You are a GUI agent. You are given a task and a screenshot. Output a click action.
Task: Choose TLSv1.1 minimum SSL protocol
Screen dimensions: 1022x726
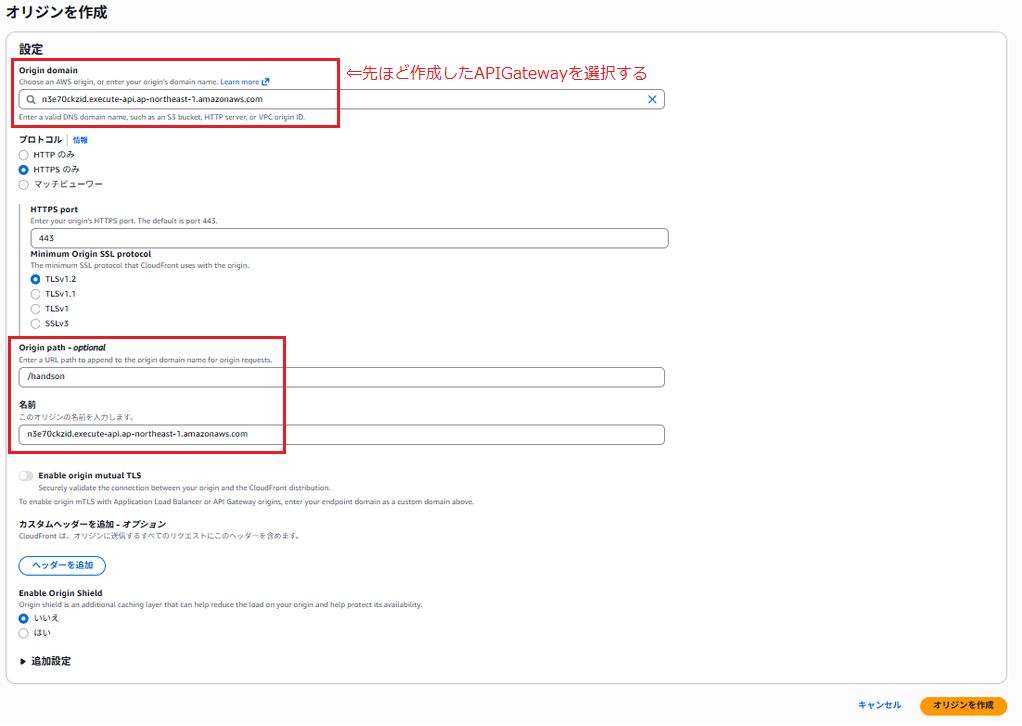[35, 294]
